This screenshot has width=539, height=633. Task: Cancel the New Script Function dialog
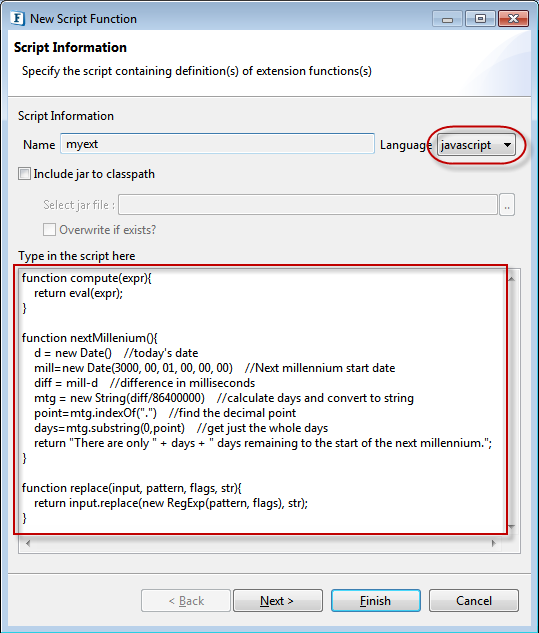pos(474,601)
